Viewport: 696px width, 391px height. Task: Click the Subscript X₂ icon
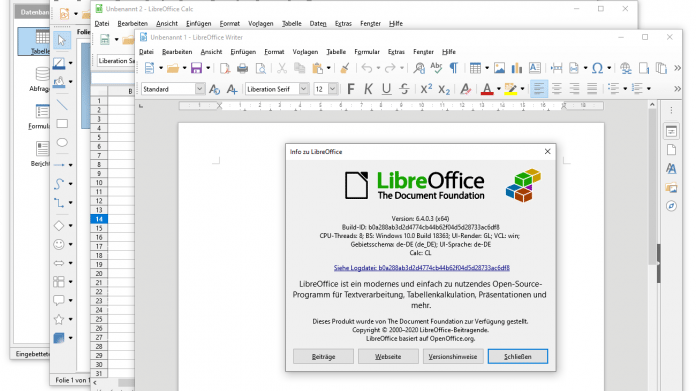coord(444,89)
